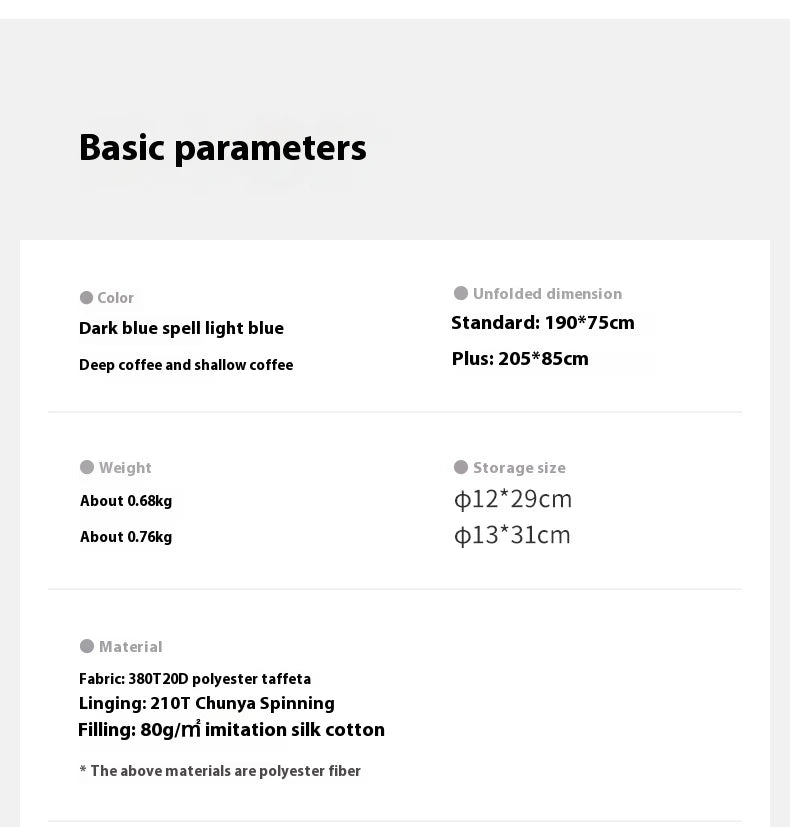790x827 pixels.
Task: Select the Dark blue spell light blue text
Action: pos(181,328)
